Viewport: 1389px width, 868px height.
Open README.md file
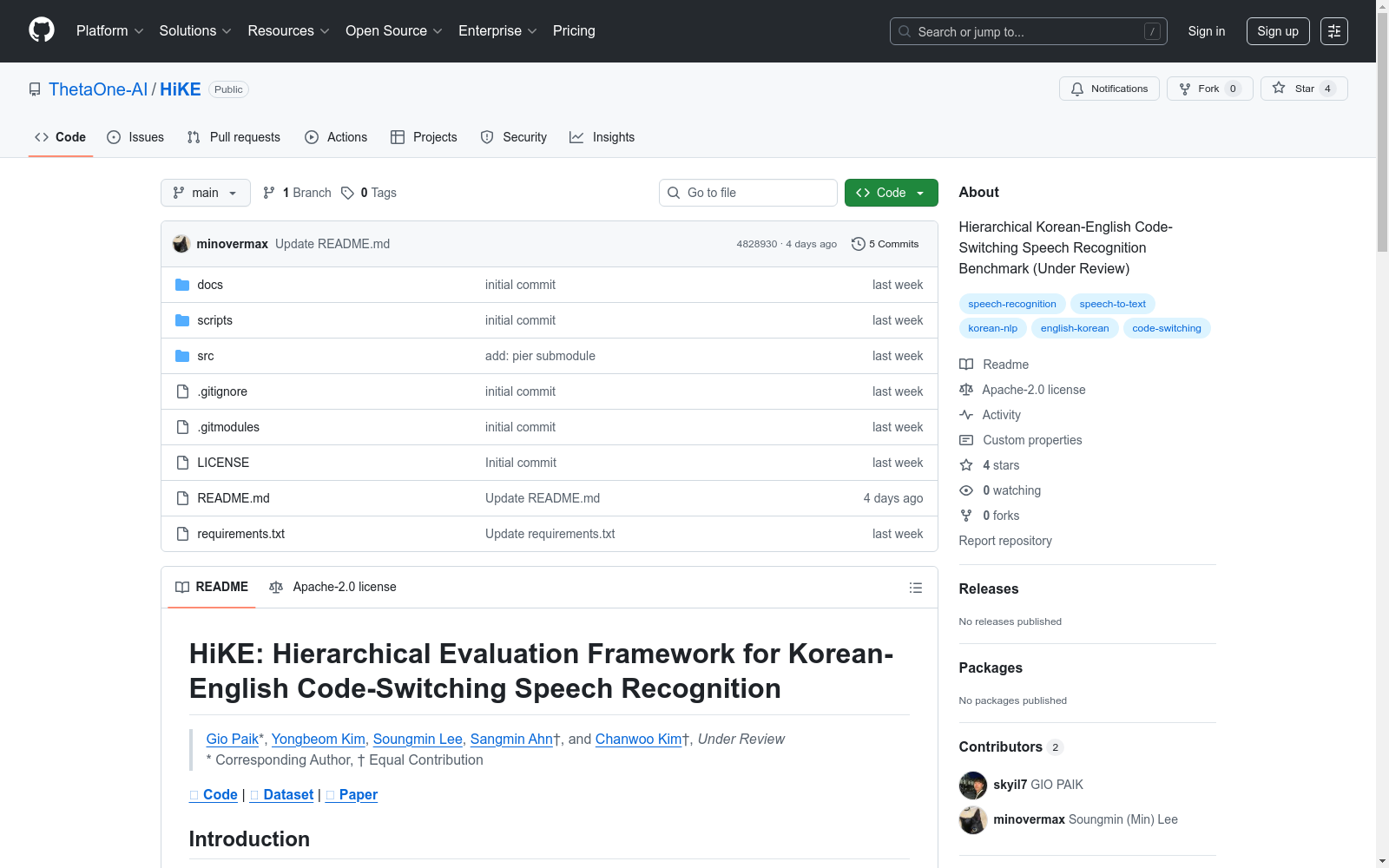coord(234,498)
